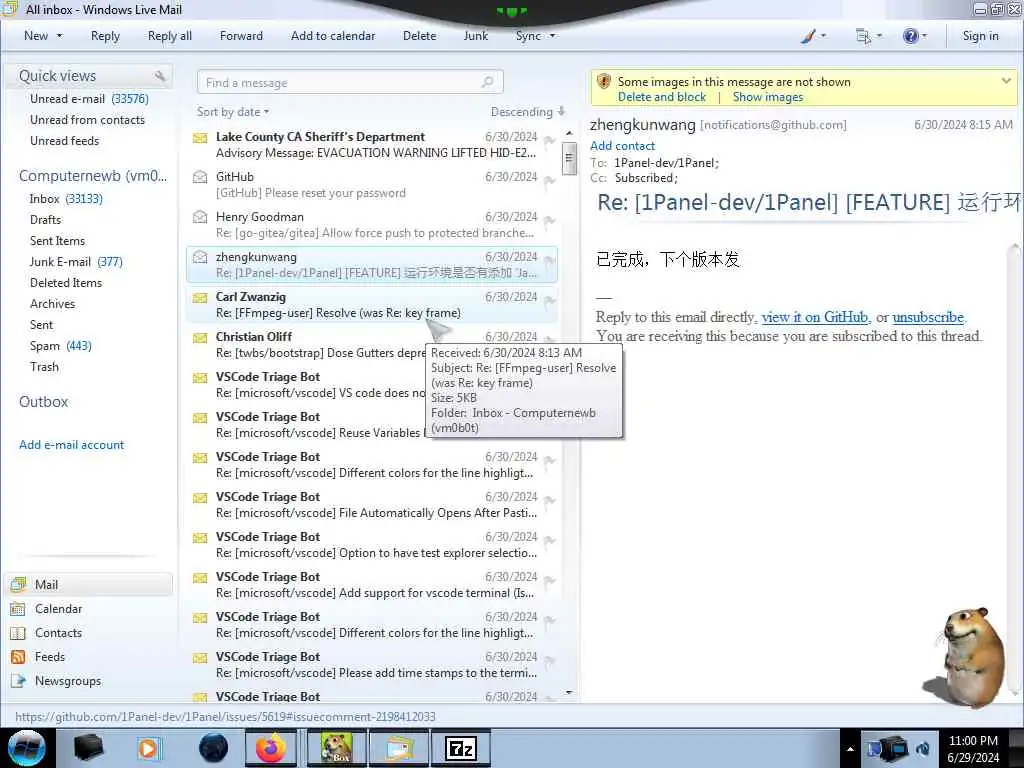The image size is (1024, 768).
Task: Toggle flag on the Option to have test explorer message
Action: (x=550, y=540)
